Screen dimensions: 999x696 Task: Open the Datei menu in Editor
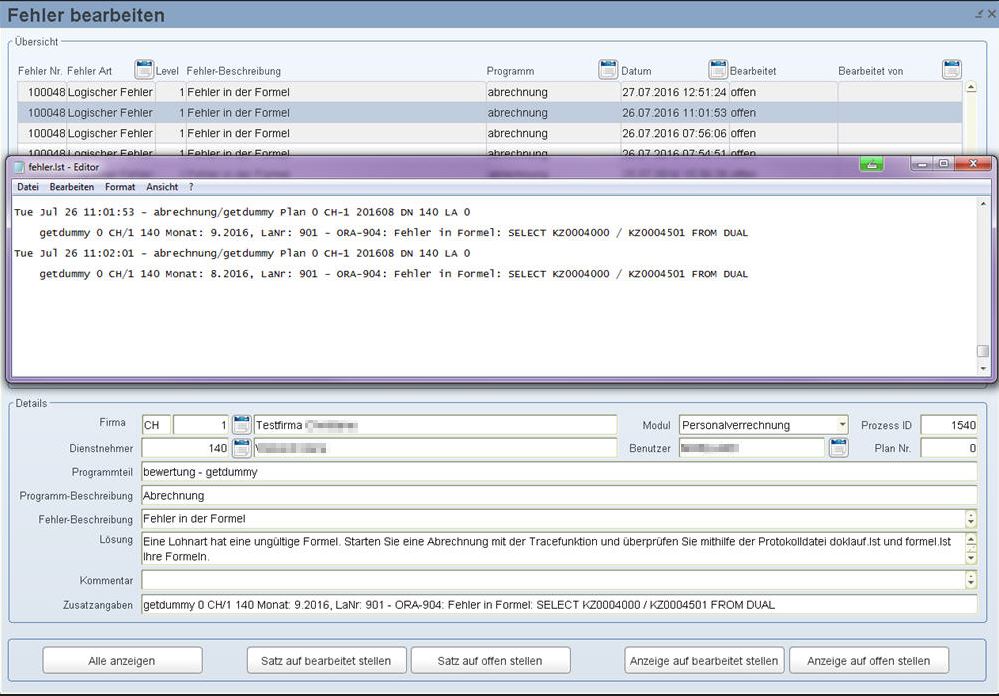[28, 187]
